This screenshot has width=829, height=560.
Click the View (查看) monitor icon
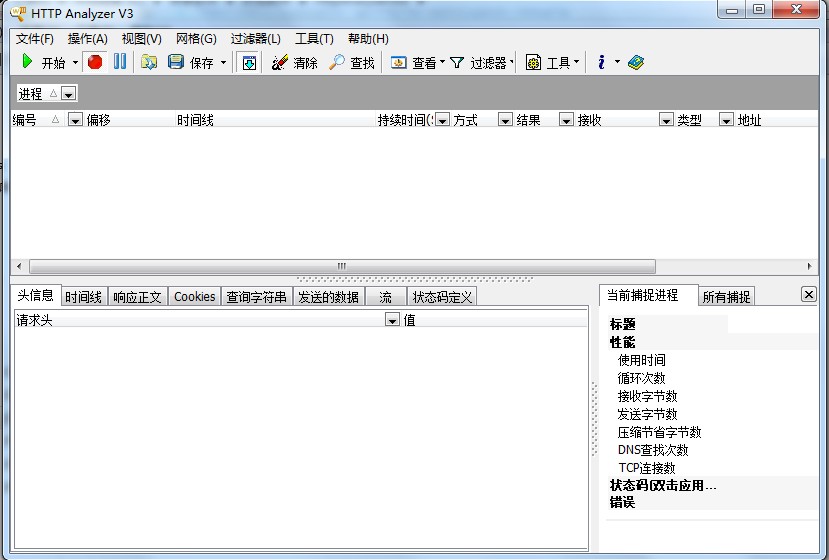click(x=398, y=62)
